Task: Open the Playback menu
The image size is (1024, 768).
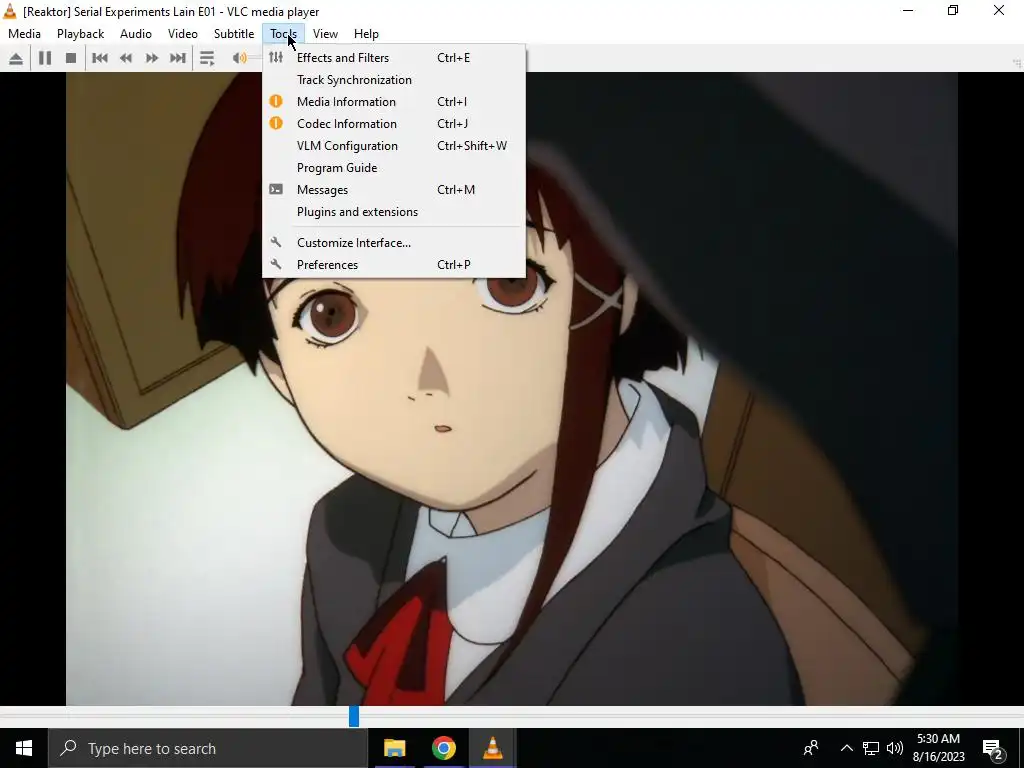Action: point(80,34)
